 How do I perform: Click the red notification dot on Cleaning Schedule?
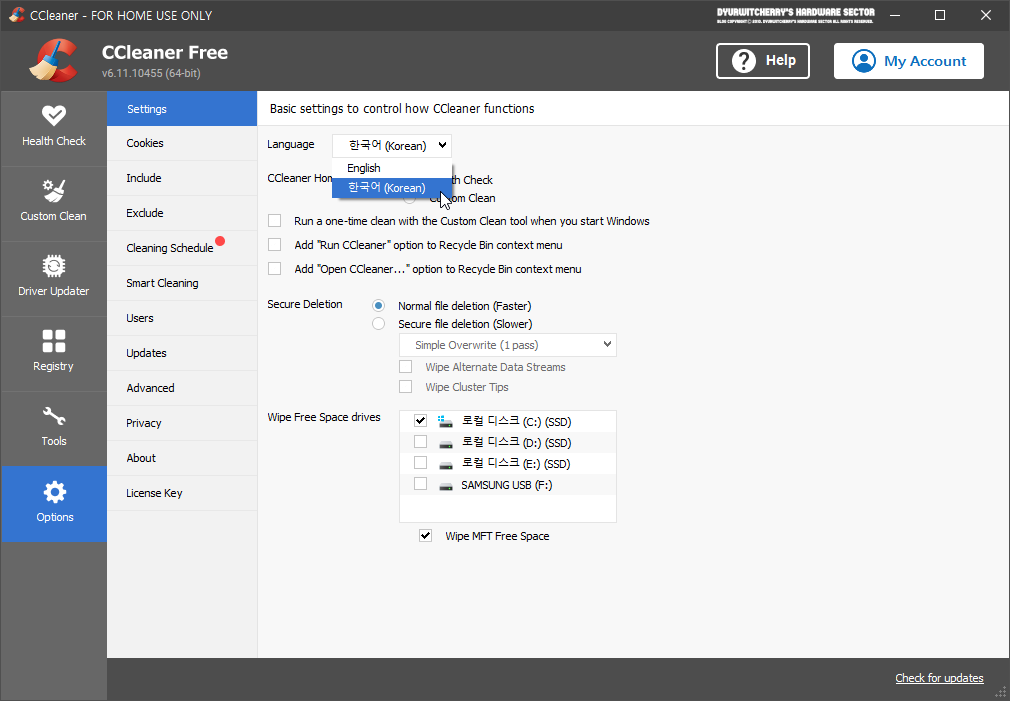point(220,241)
